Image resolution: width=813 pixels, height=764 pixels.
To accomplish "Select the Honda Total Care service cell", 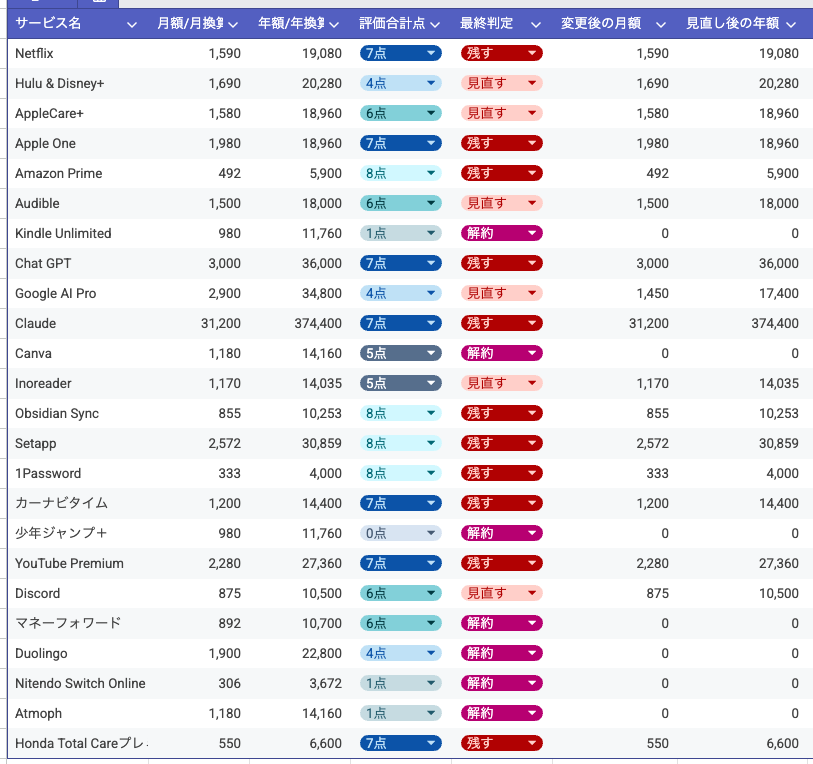I will tap(80, 743).
